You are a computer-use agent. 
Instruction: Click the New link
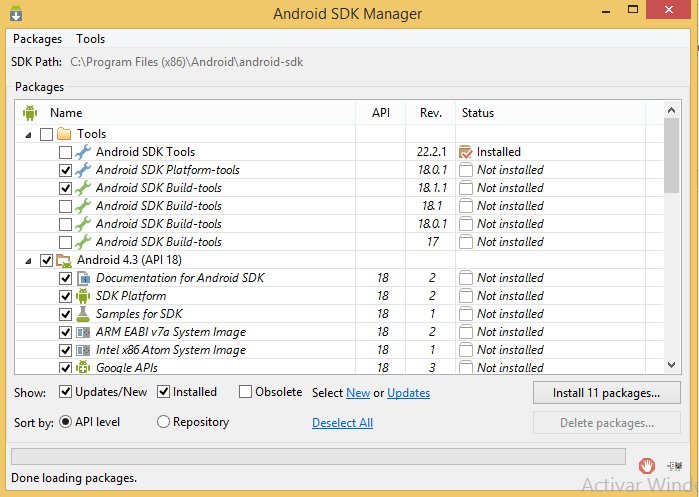click(358, 393)
